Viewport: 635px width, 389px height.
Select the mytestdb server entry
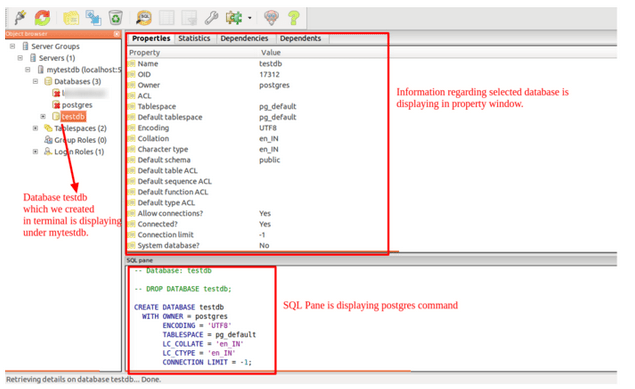(84, 70)
